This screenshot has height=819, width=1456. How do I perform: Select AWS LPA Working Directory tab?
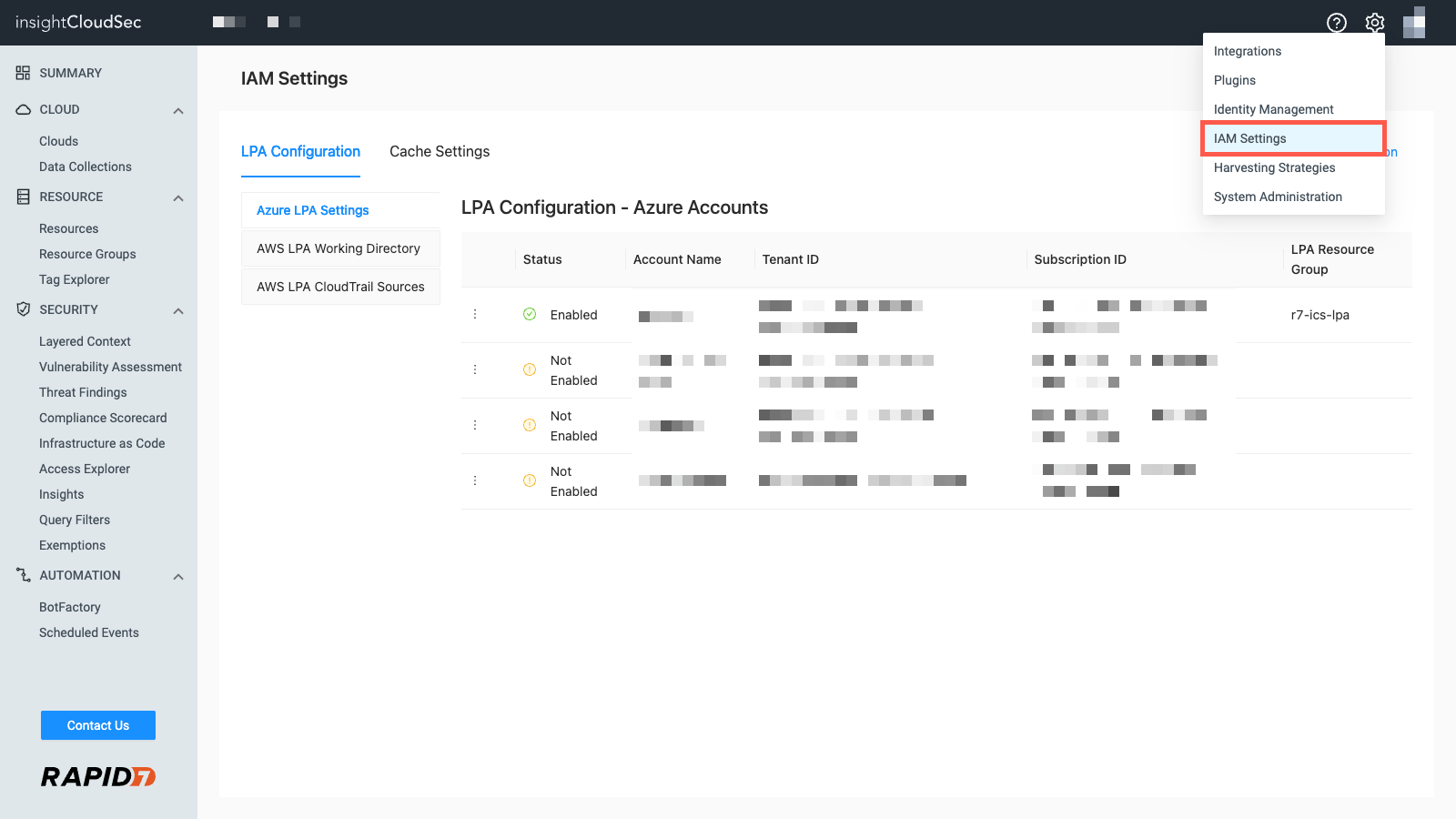(340, 248)
